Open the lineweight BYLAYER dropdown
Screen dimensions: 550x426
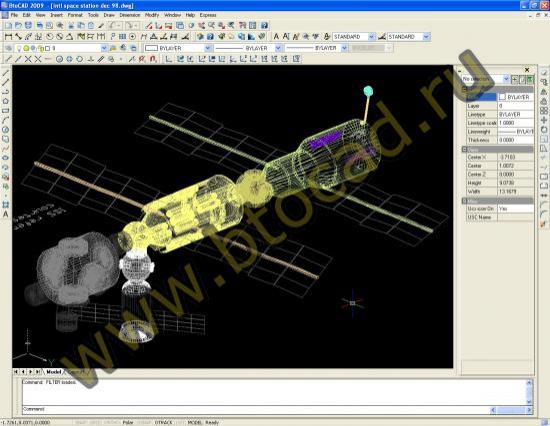coord(344,48)
